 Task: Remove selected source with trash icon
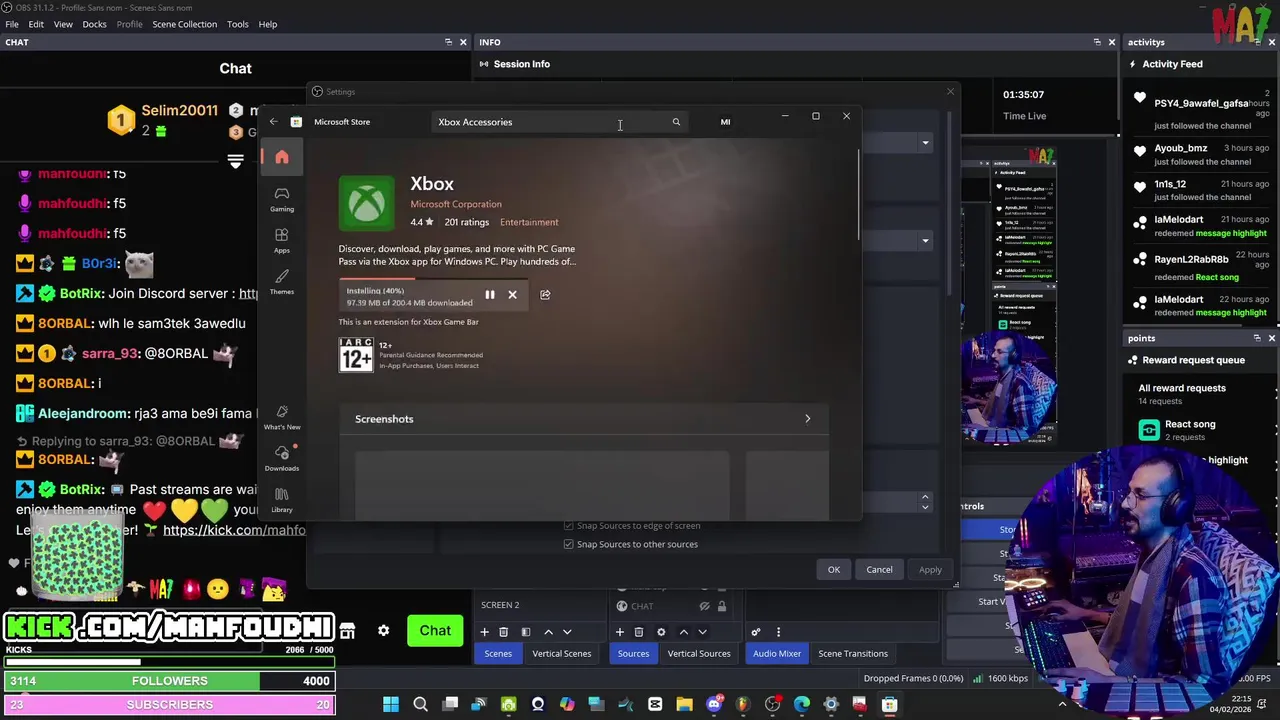click(x=639, y=632)
